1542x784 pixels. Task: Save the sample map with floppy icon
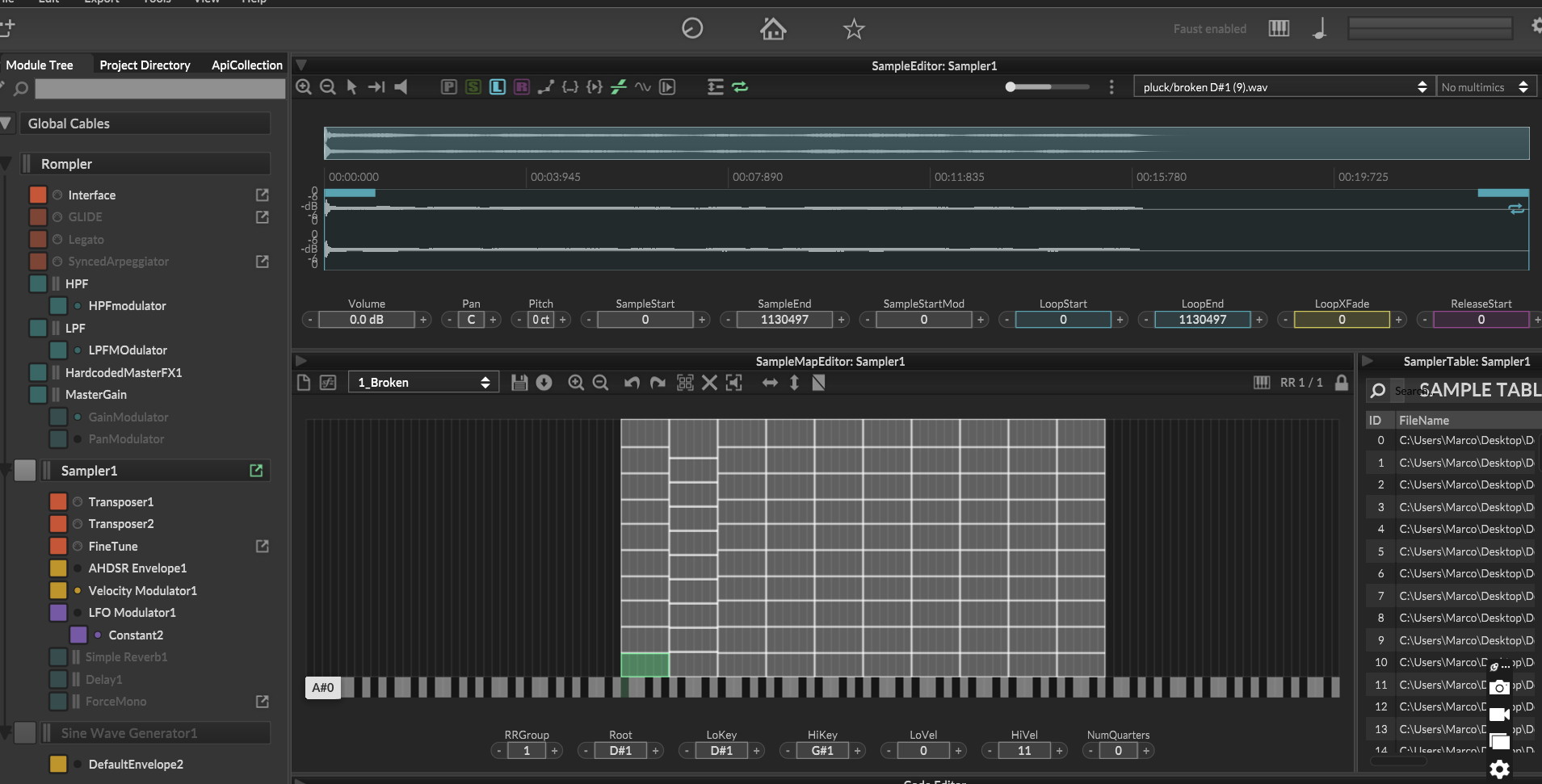519,382
